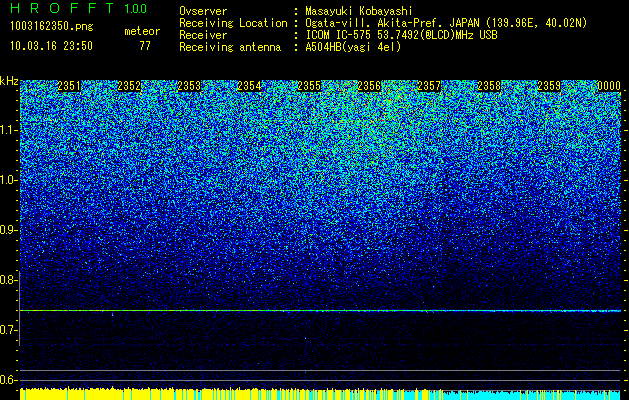Click the 2352 time marker
This screenshot has width=629, height=400.
pos(129,86)
